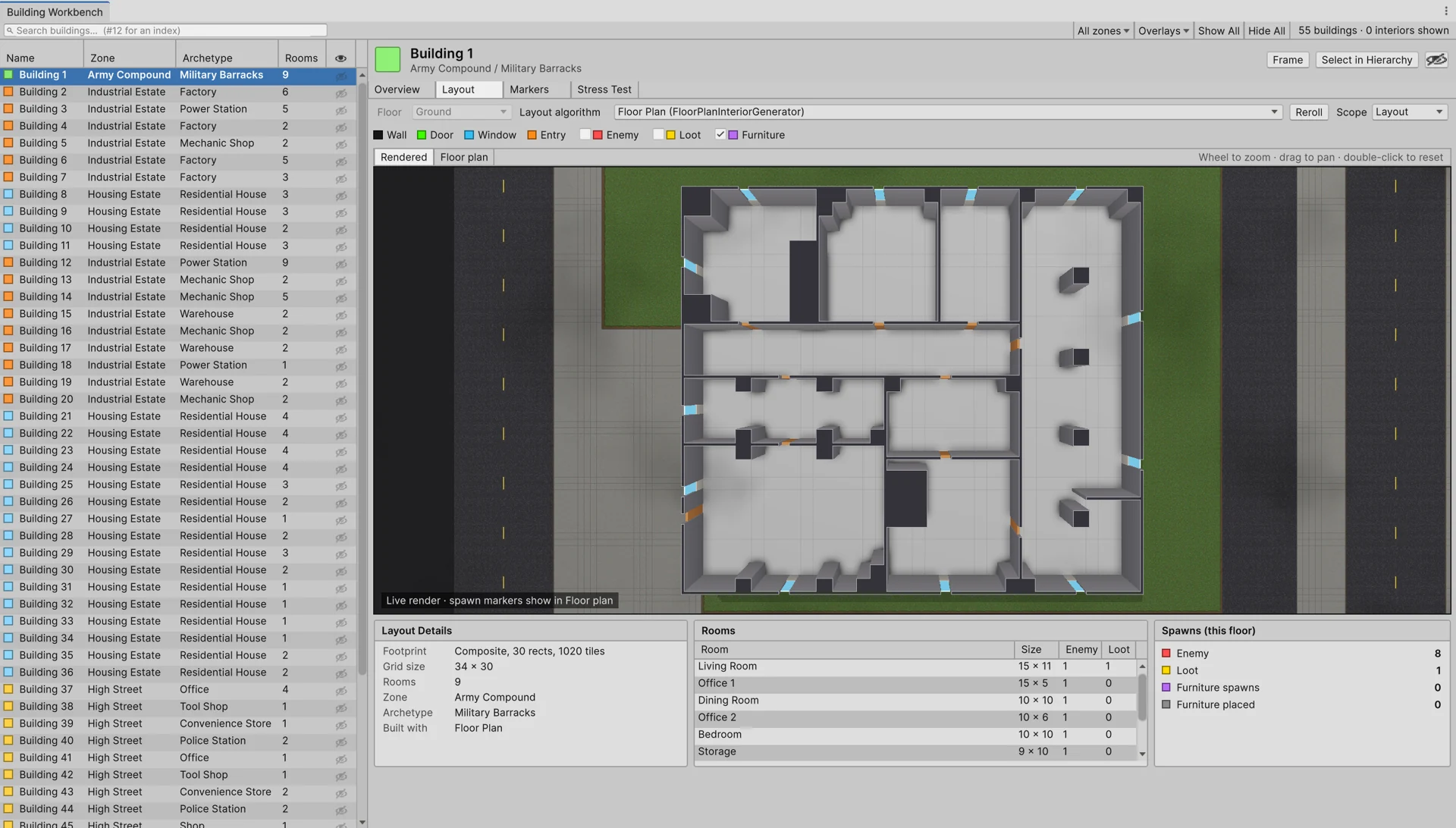Click the Frame button

pos(1287,60)
